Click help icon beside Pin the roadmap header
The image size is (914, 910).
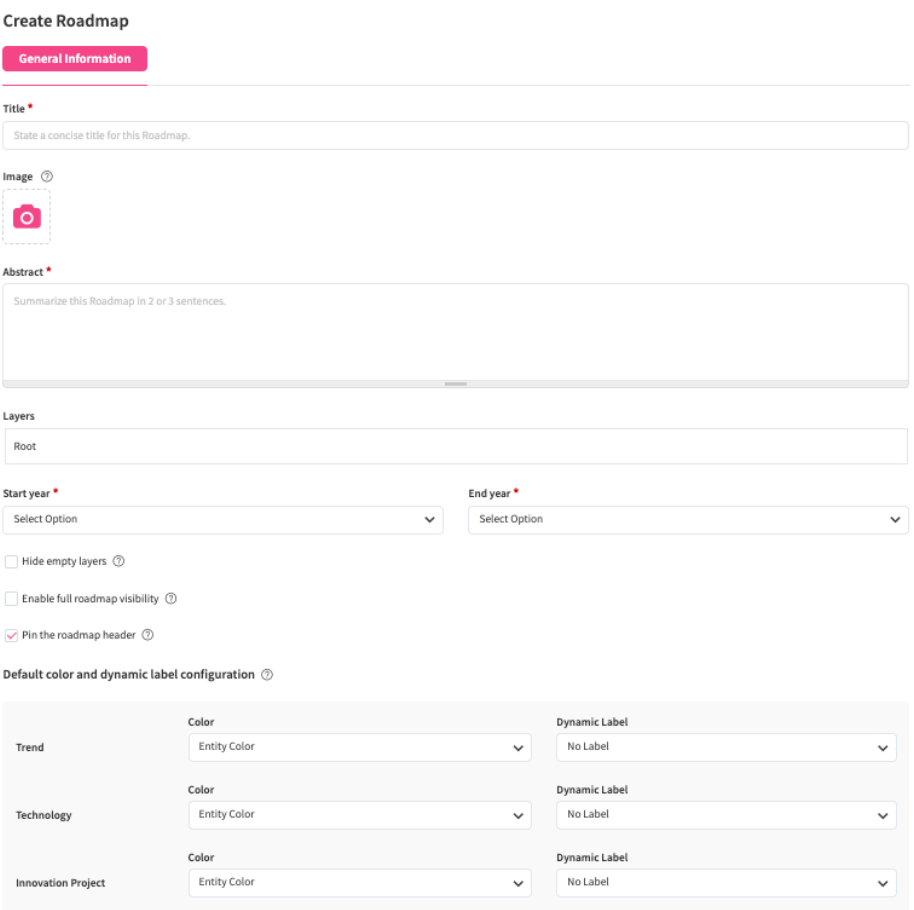tap(147, 635)
